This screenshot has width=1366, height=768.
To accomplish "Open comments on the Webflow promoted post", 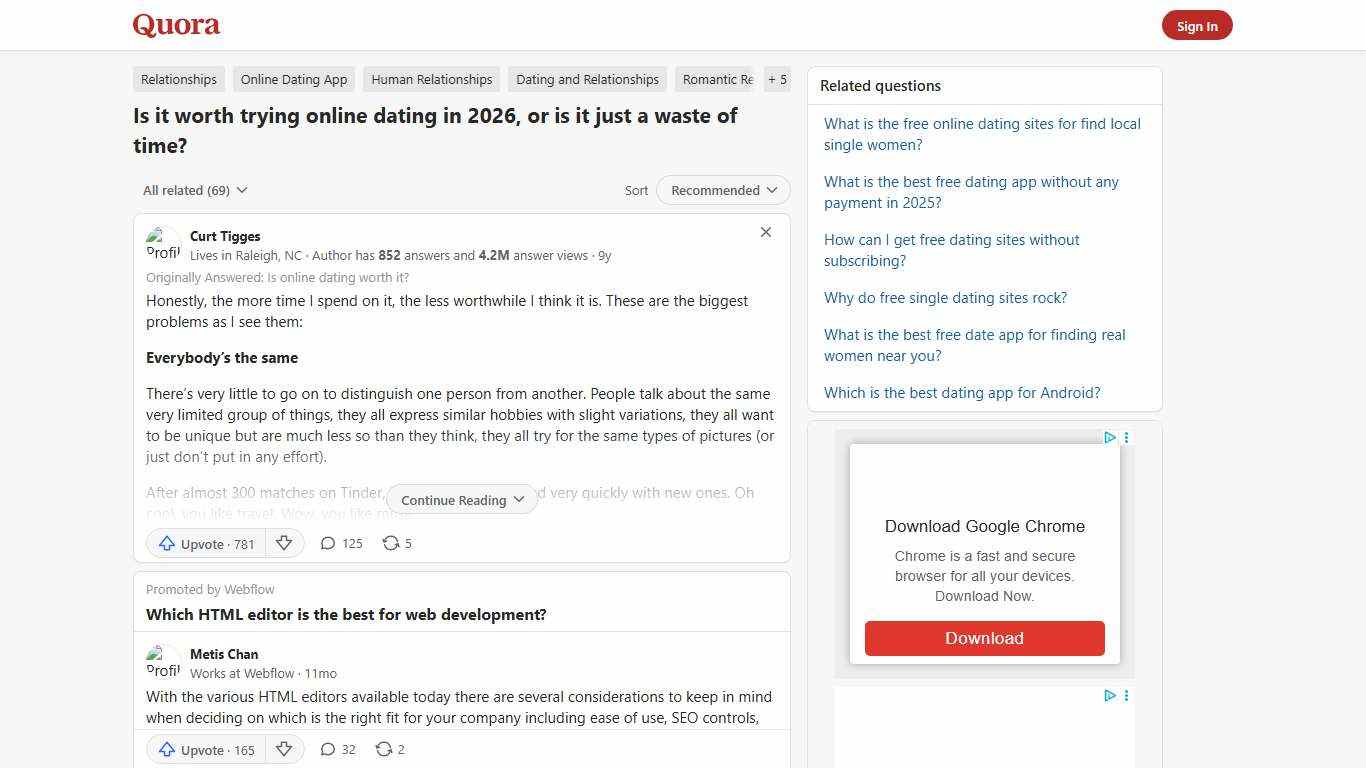I will 336,749.
